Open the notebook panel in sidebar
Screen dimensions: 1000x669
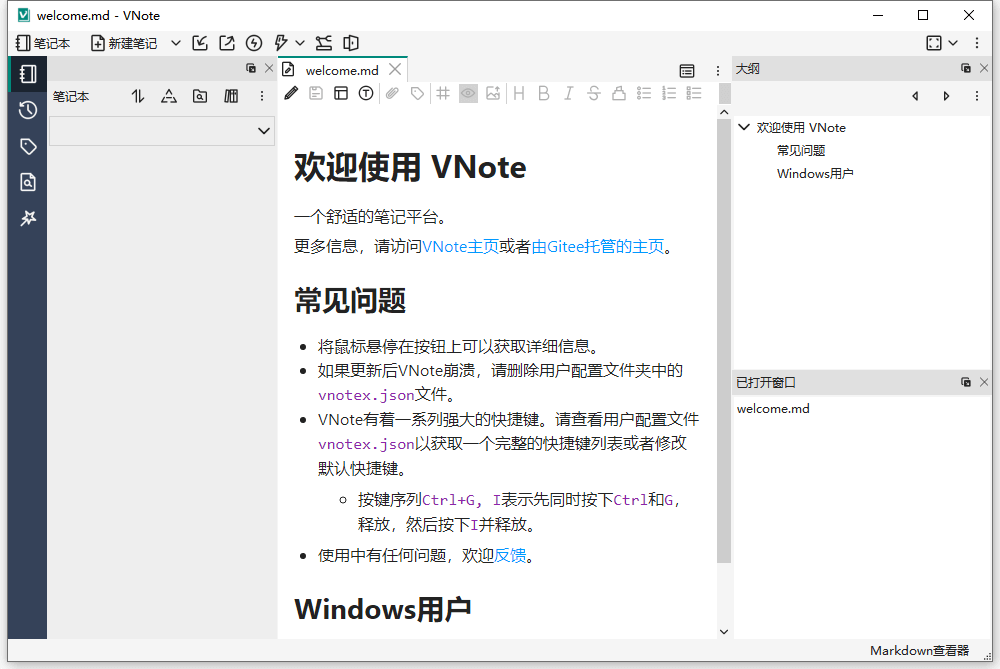27,74
